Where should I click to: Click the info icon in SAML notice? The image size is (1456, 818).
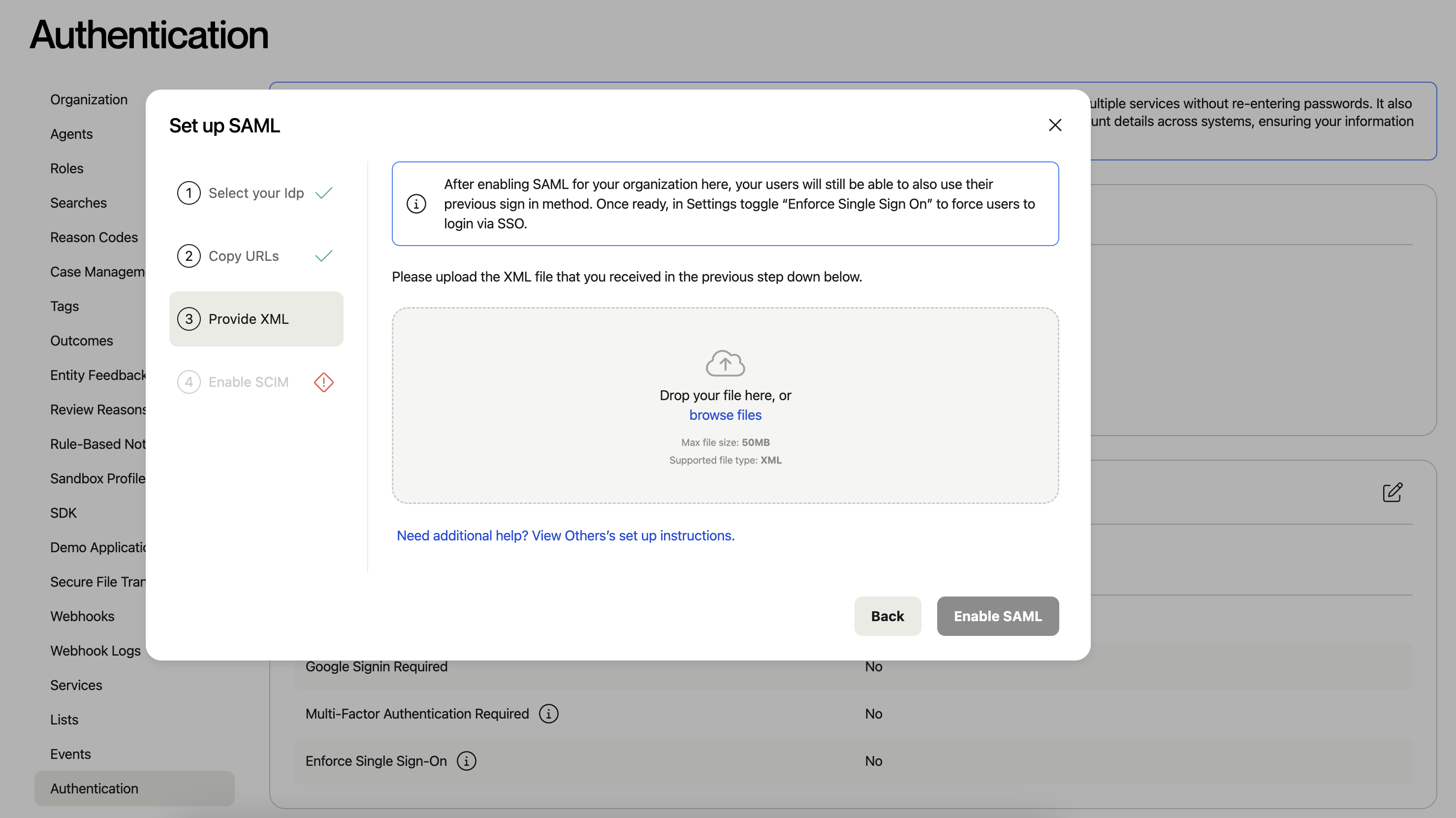click(x=416, y=203)
